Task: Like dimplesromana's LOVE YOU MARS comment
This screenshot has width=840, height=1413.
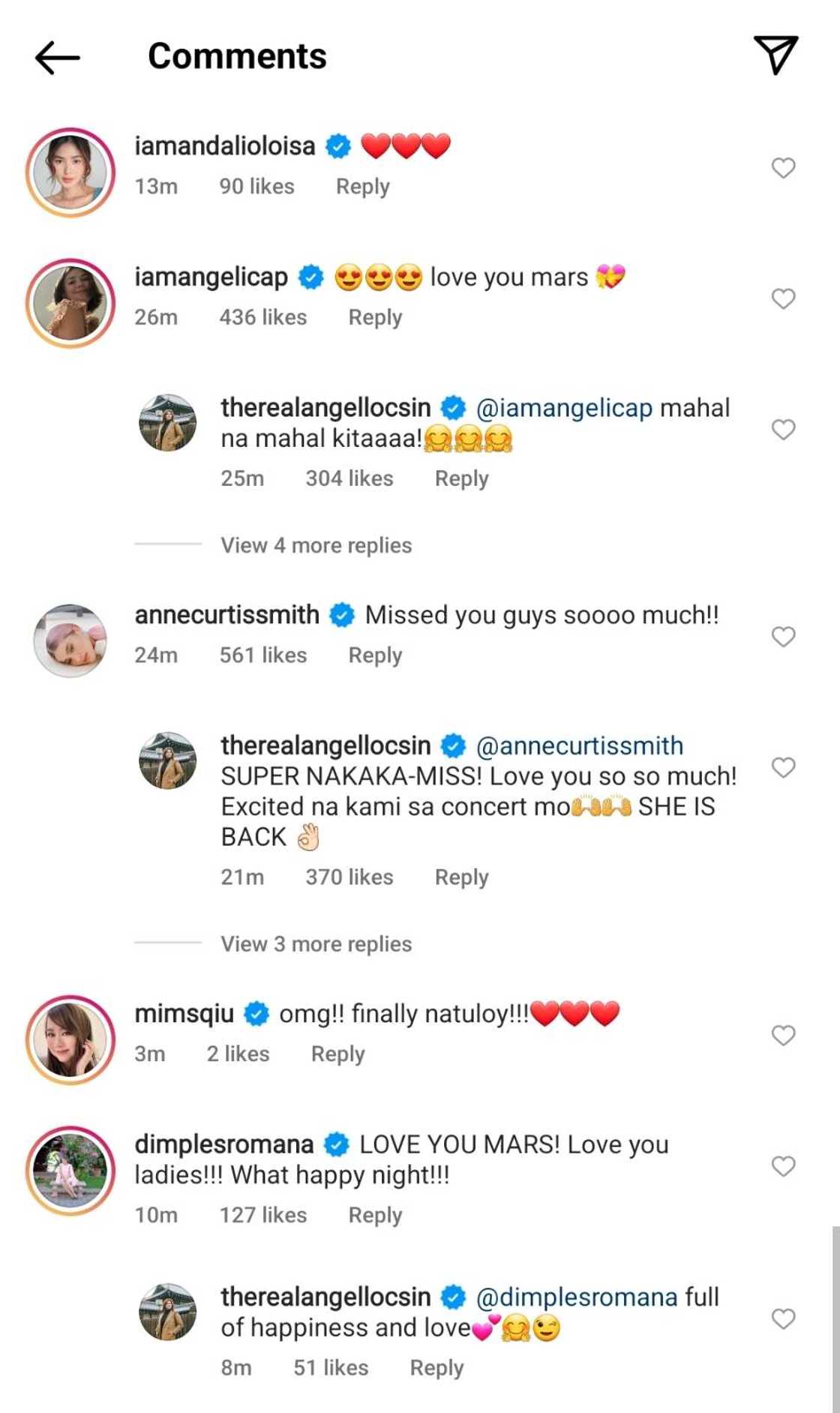Action: tap(783, 1166)
